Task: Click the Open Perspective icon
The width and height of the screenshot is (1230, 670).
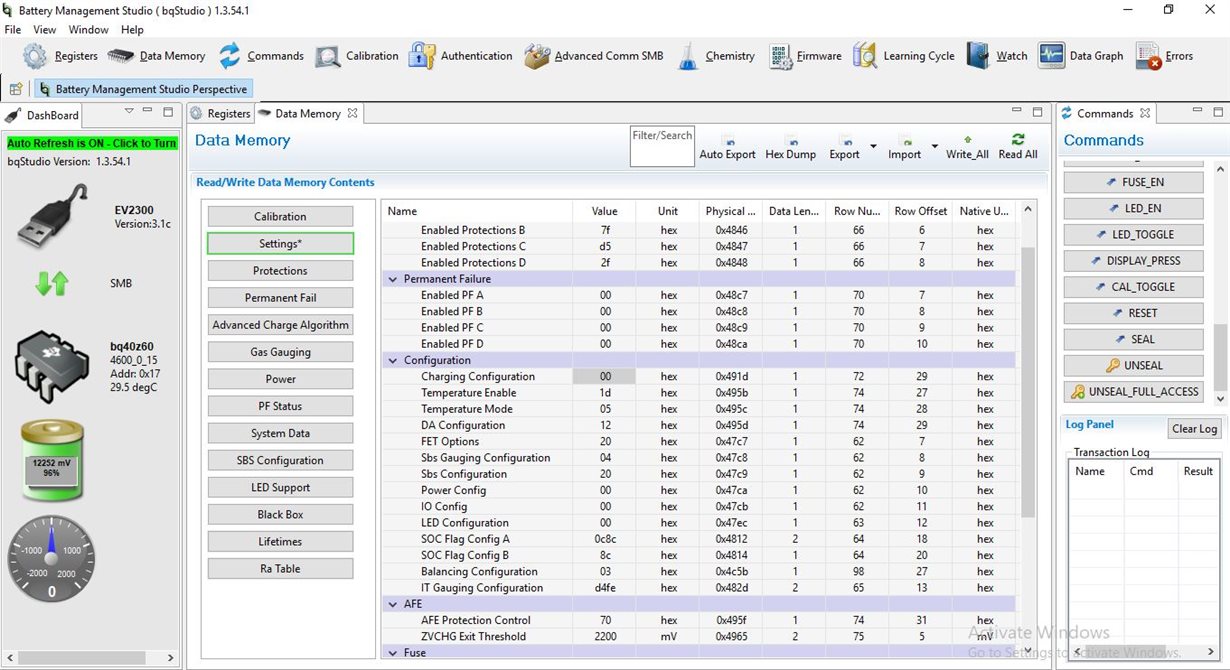Action: point(16,89)
